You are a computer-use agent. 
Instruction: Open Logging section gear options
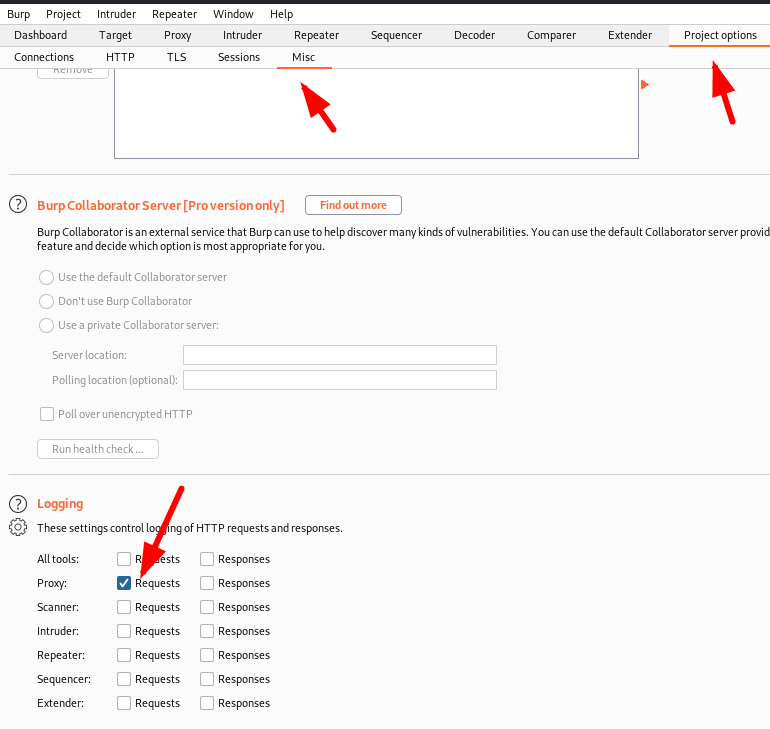18,527
